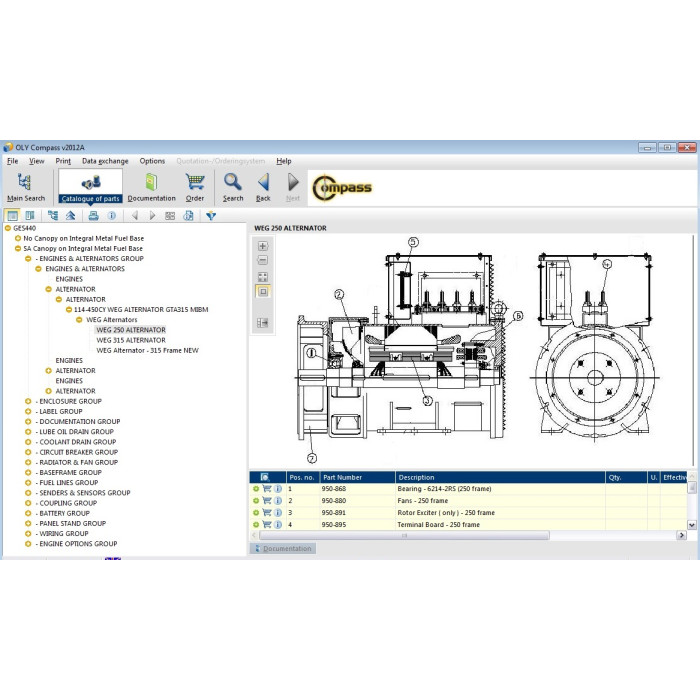The width and height of the screenshot is (700, 700).
Task: Open the Help menu
Action: [x=283, y=161]
